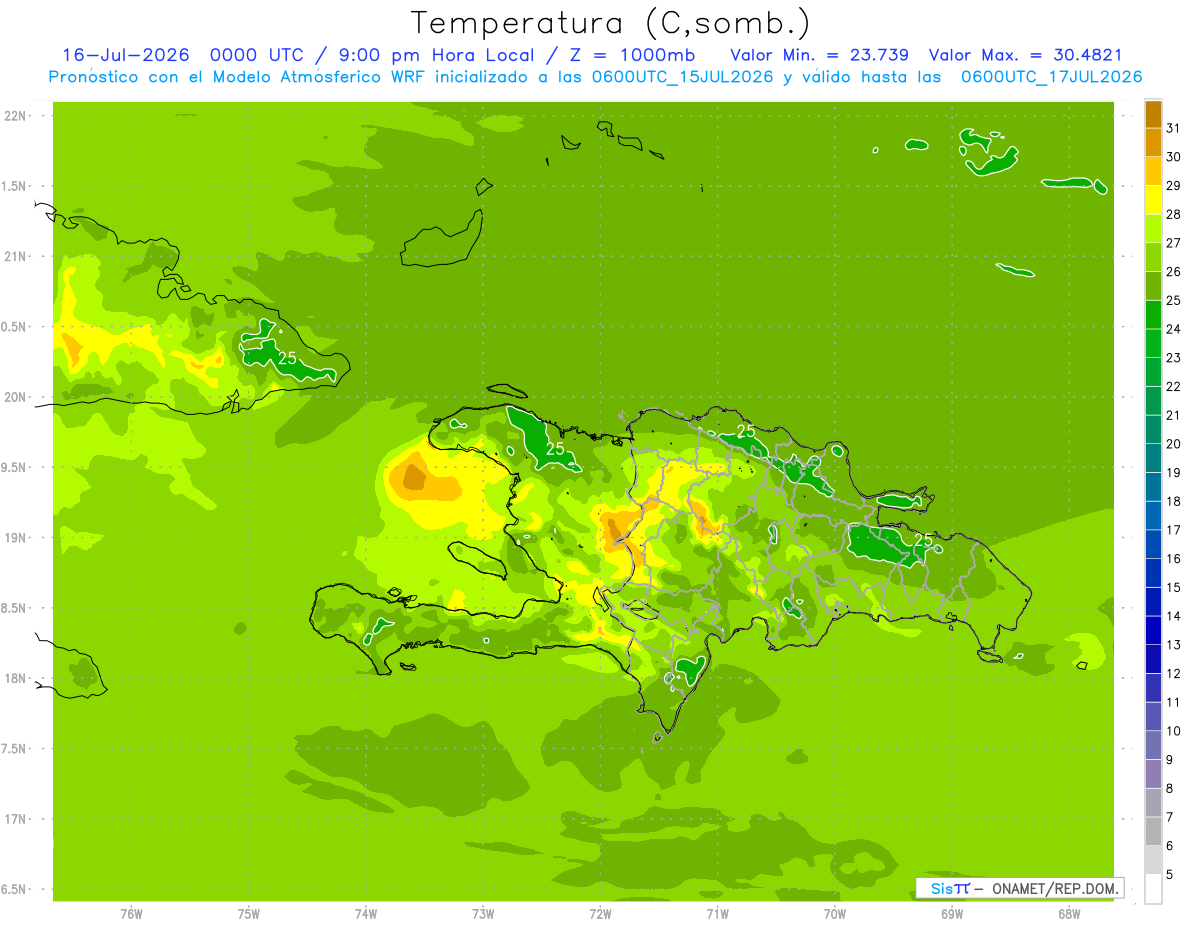Viewport: 1200px width, 927px height.
Task: Click the 'Valor Min. = 23.739' readout
Action: pos(819,55)
